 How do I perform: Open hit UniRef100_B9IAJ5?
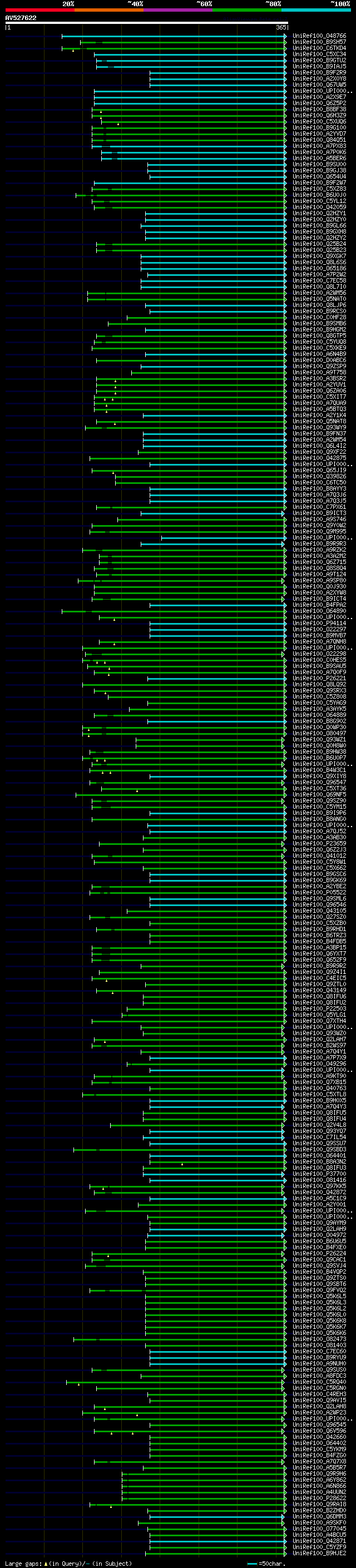pyautogui.click(x=319, y=66)
